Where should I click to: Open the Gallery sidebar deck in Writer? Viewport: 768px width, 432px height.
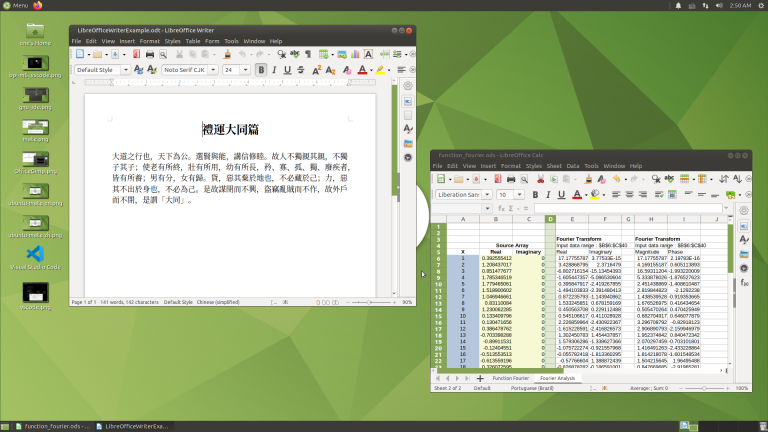pos(408,144)
